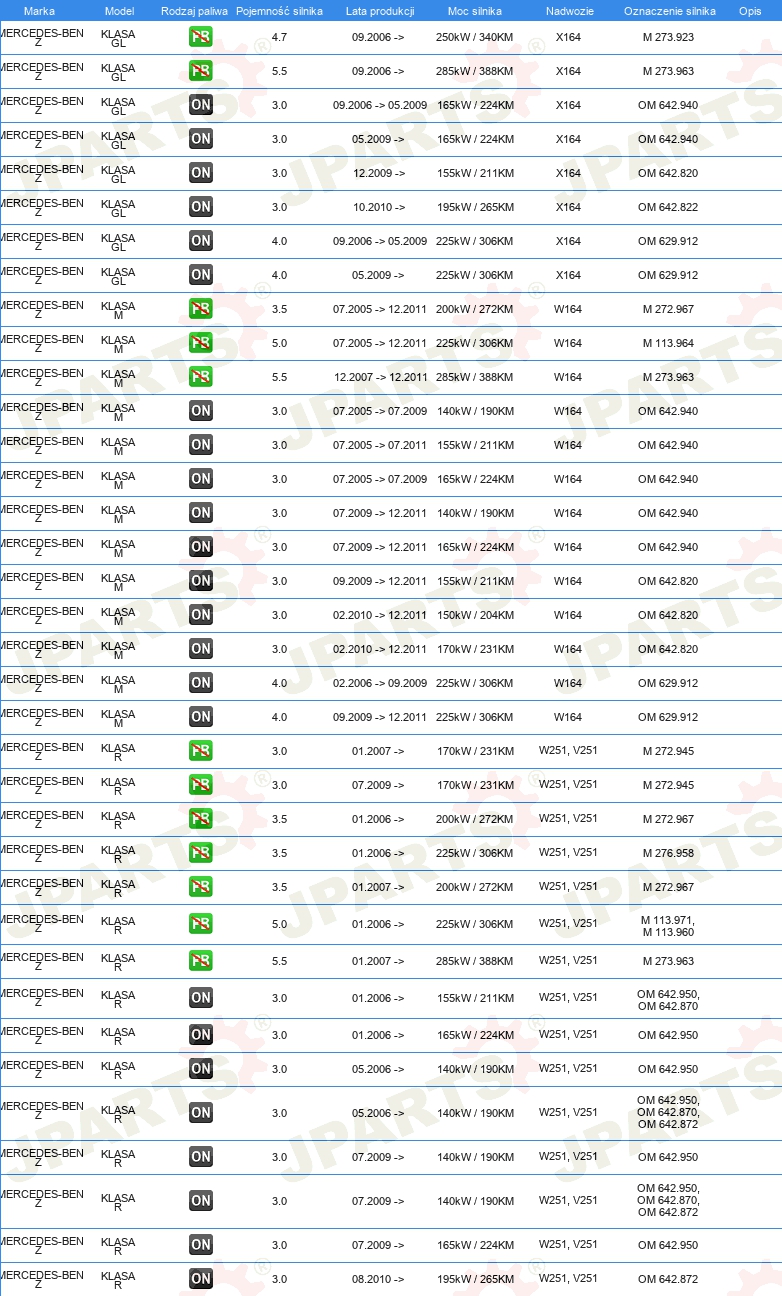The height and width of the screenshot is (1296, 782).
Task: Click 5.0 capacity in the M 113.964 row
Action: point(279,343)
